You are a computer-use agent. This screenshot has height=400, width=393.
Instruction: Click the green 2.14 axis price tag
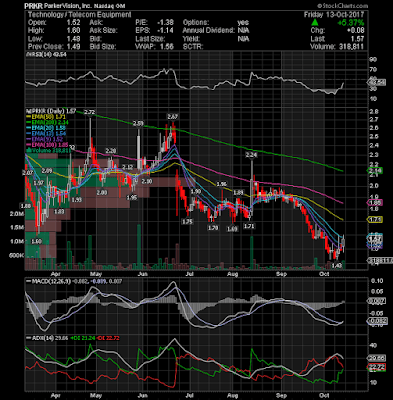[375, 171]
